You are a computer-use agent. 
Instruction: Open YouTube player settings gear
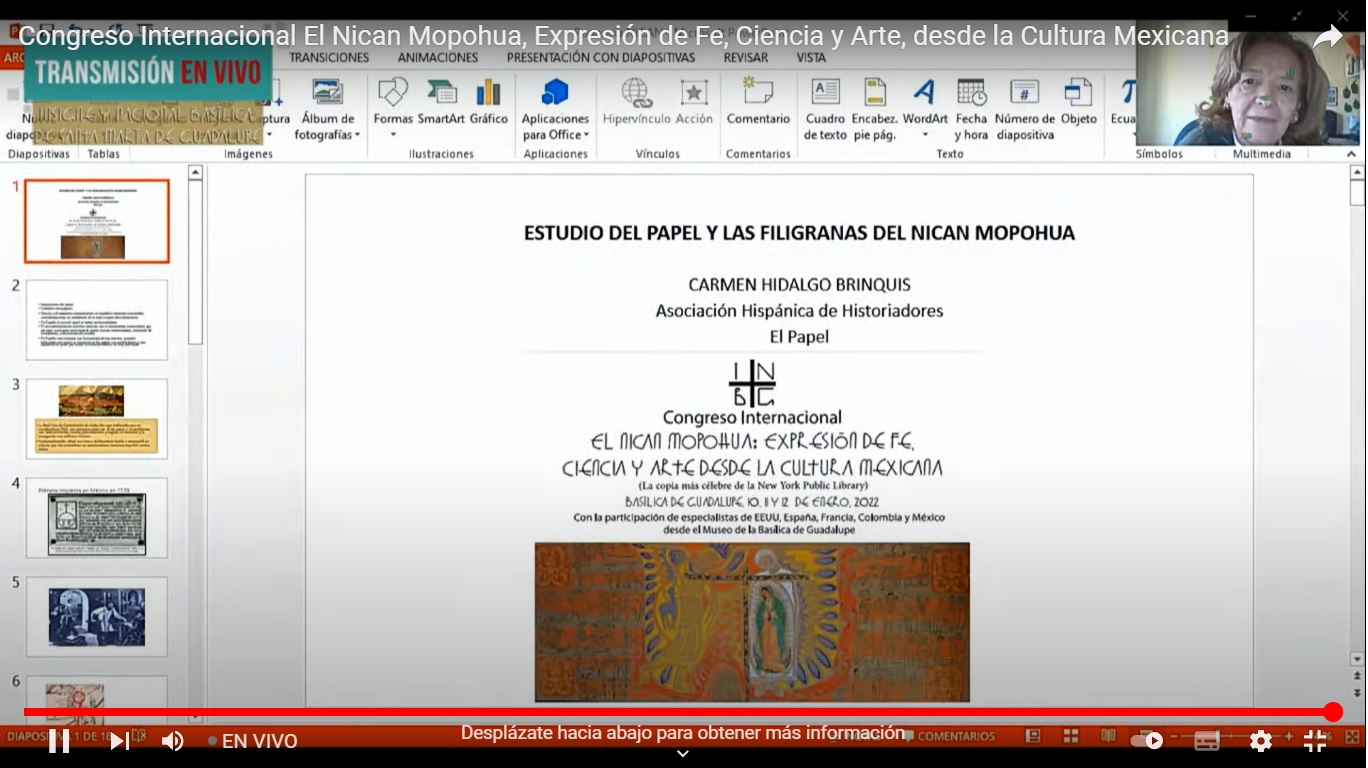point(1261,741)
